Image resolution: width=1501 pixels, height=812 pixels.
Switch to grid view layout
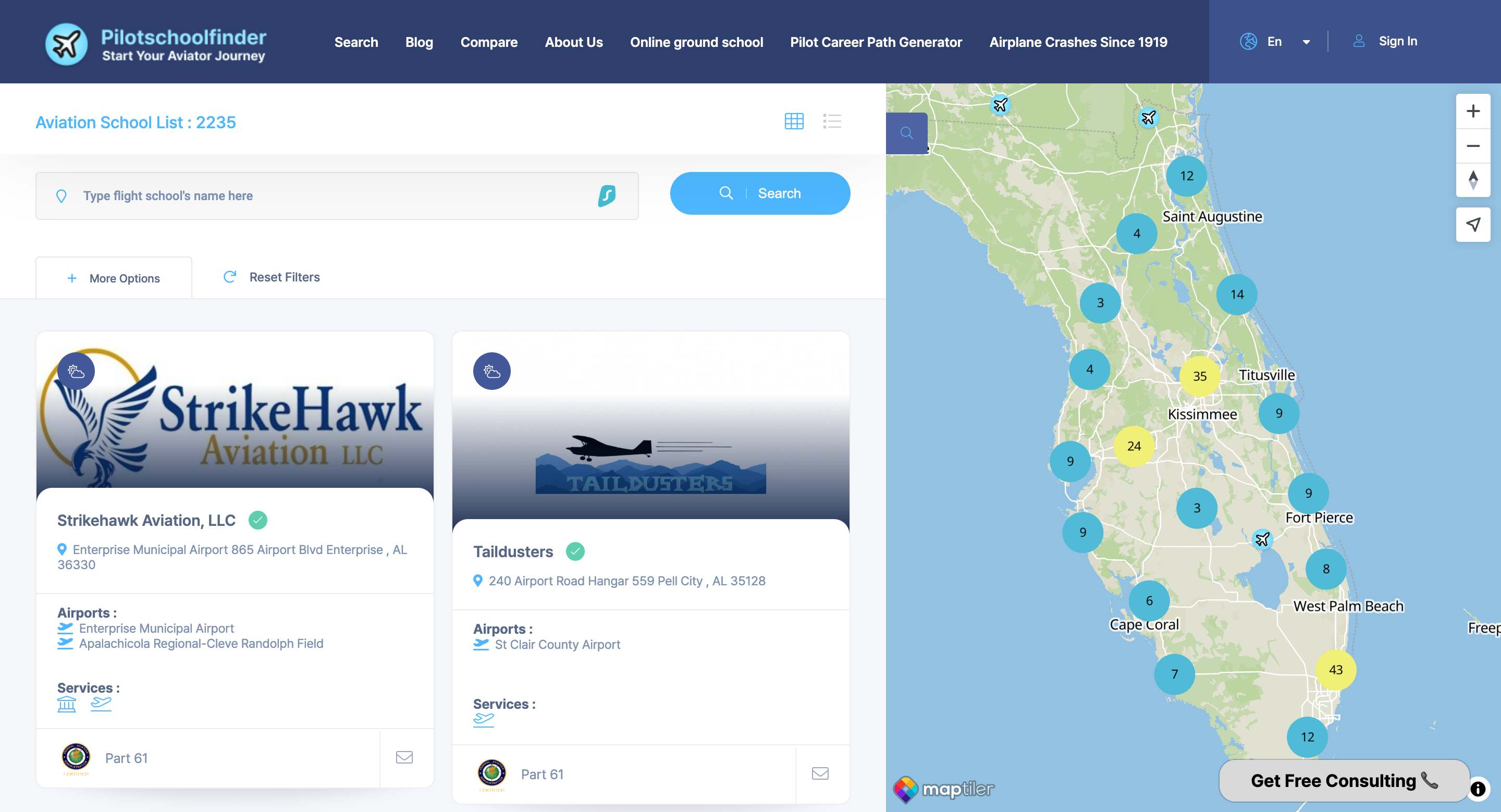(794, 121)
